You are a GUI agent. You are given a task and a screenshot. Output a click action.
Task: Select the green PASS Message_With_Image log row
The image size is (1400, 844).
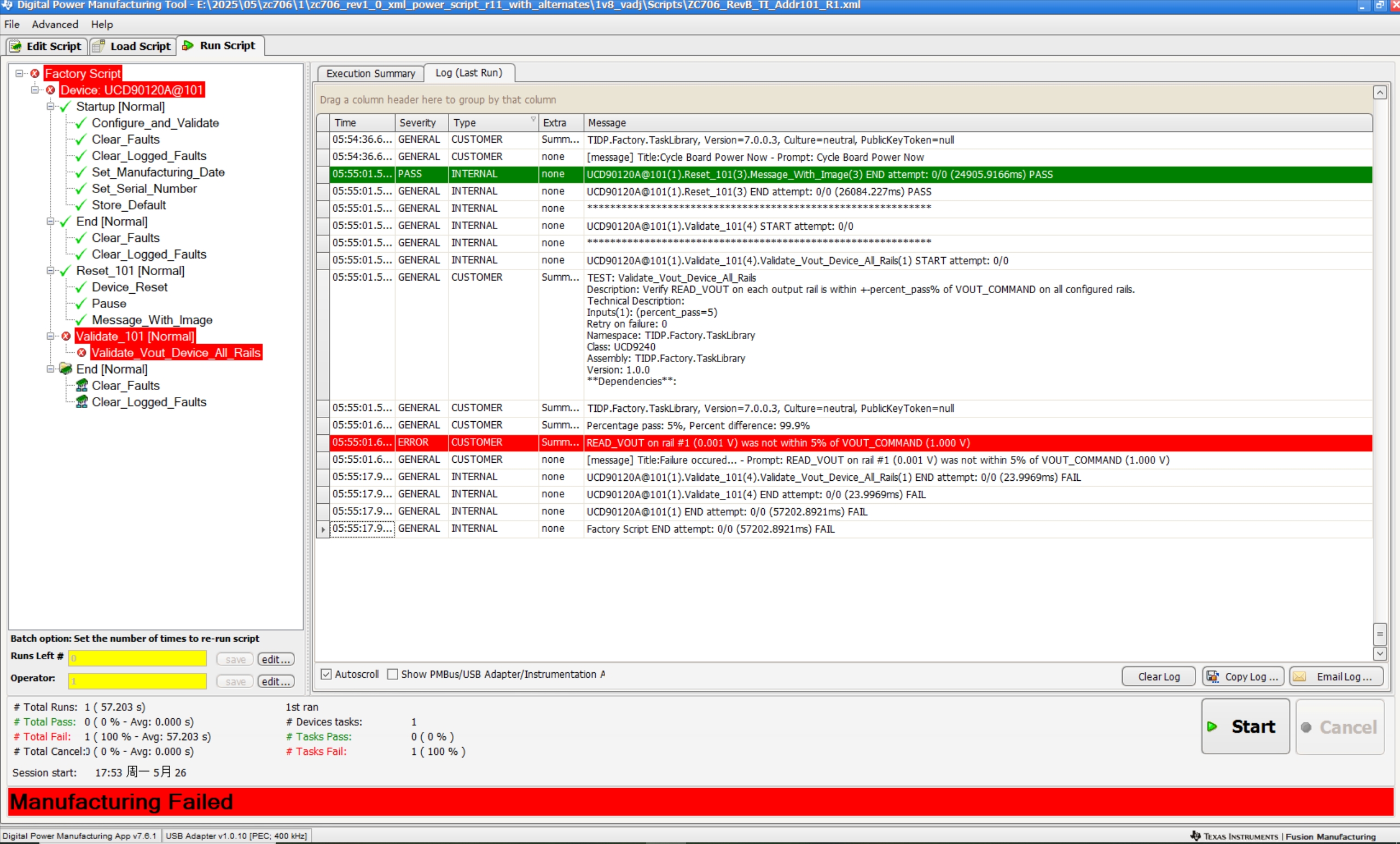(851, 174)
